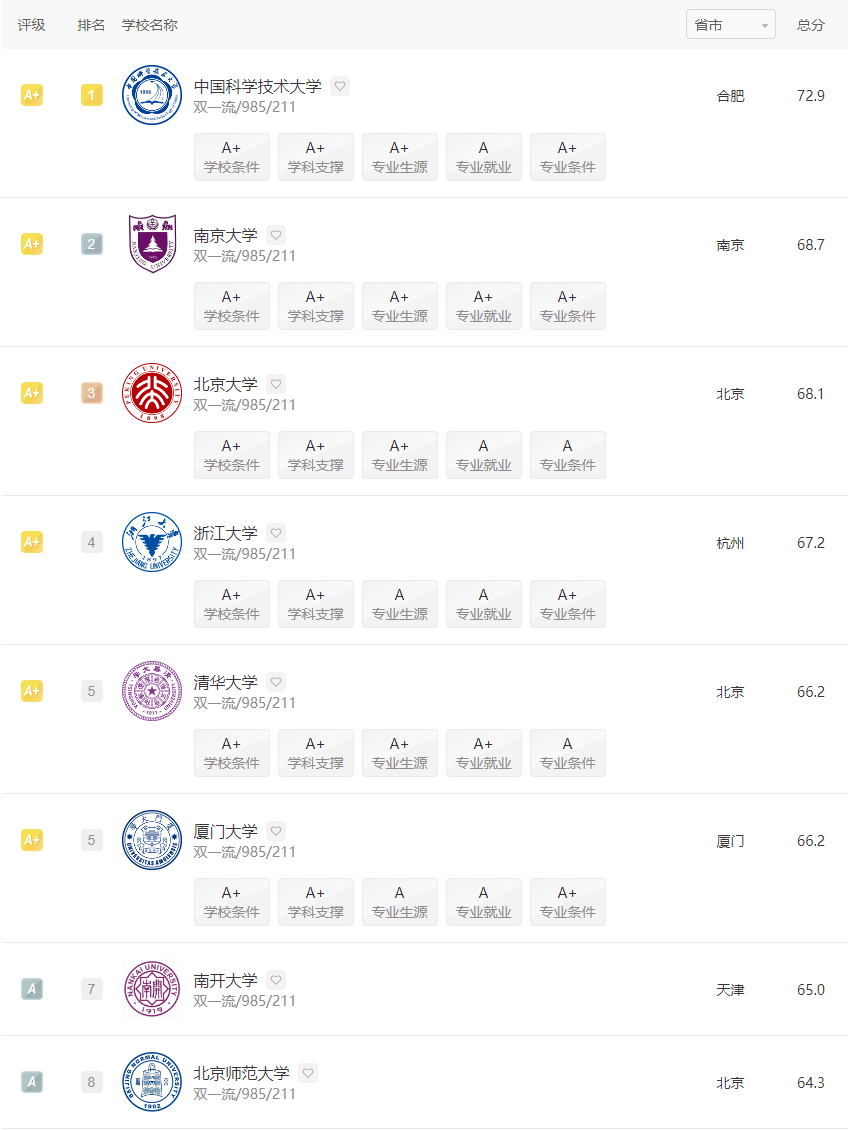Click the Zhejiang University eagle logo
860x1130 pixels.
pos(152,542)
